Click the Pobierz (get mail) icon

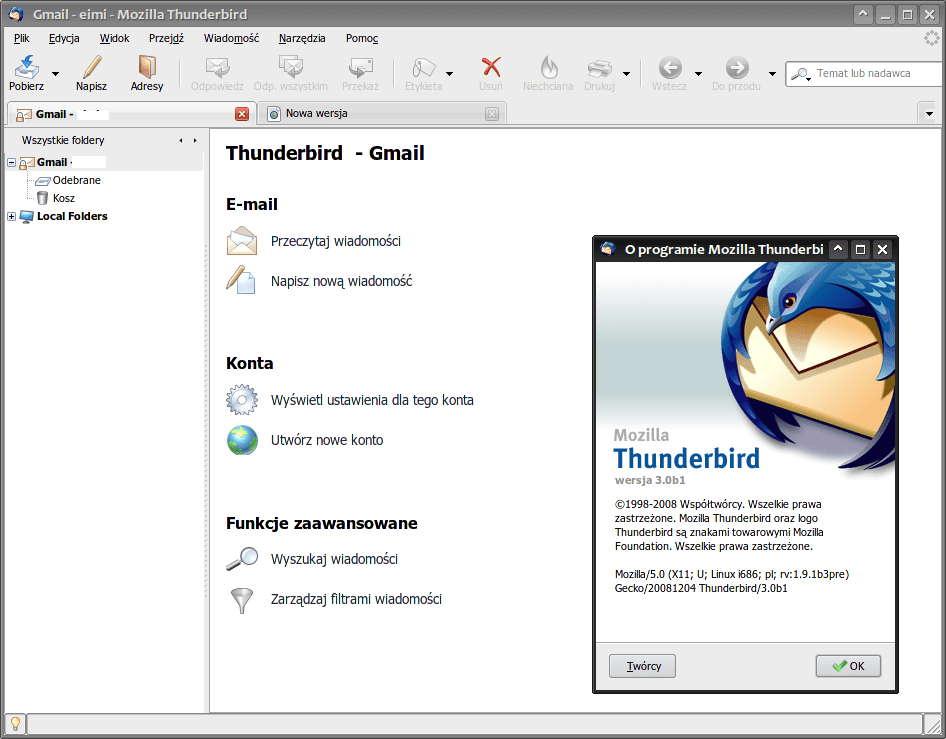(27, 67)
